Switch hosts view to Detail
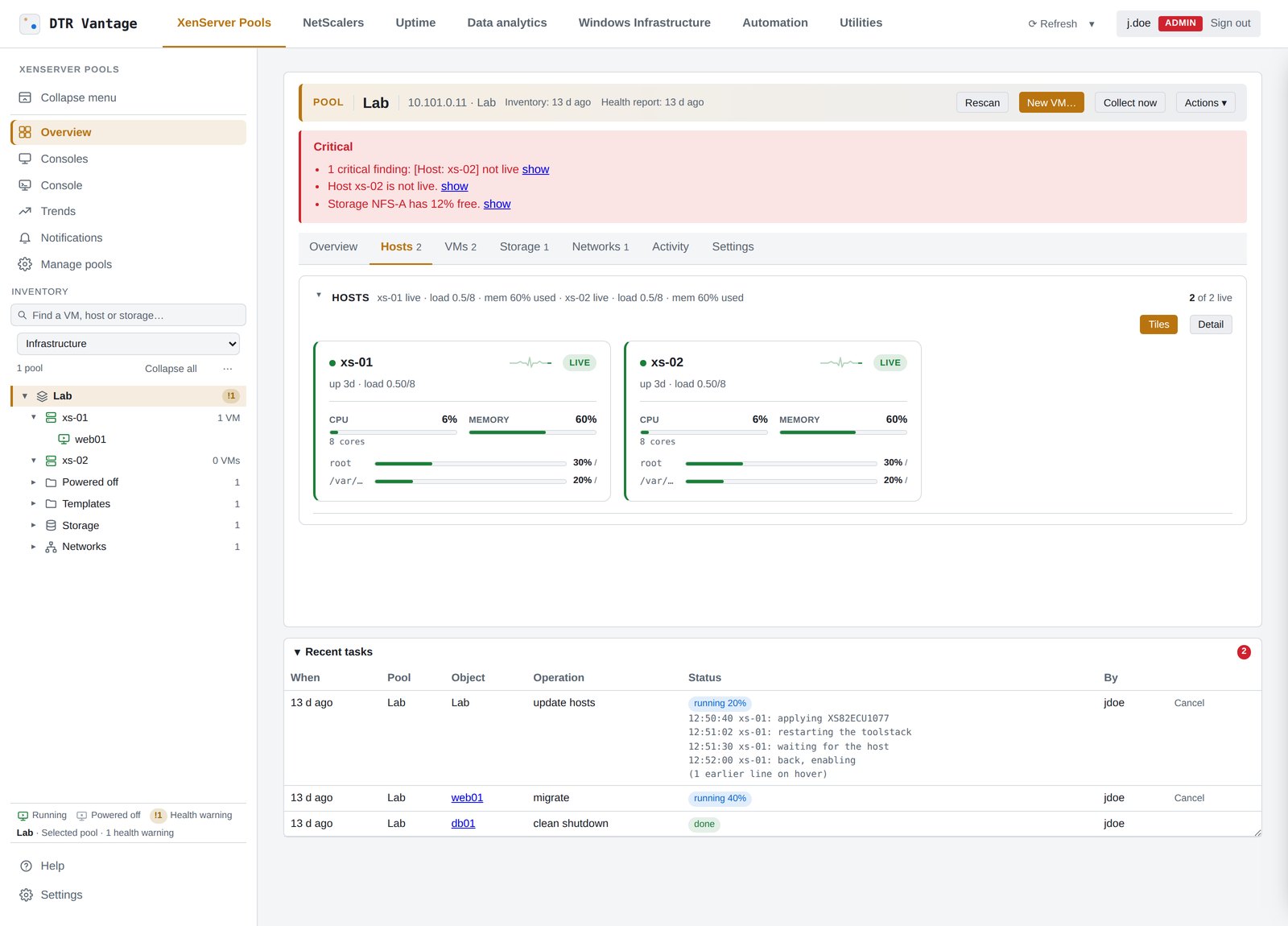 [x=1210, y=325]
